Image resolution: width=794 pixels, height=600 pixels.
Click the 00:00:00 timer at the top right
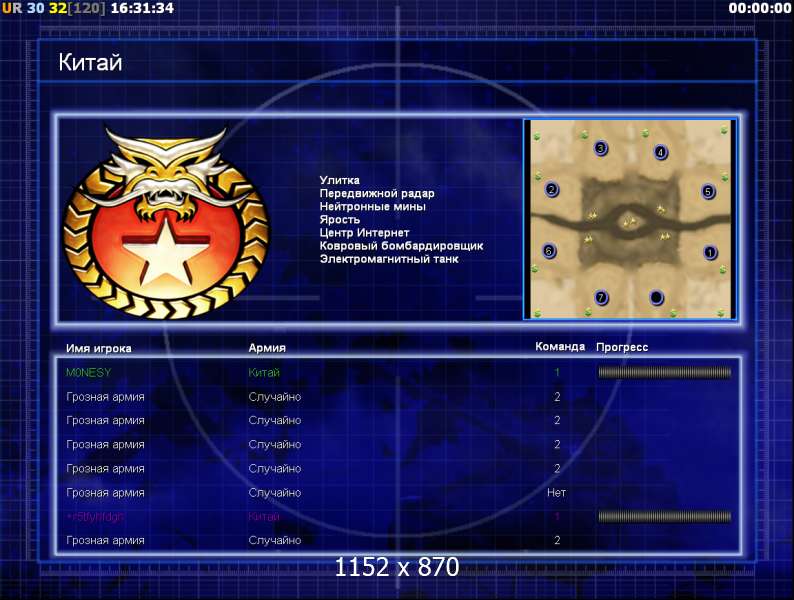[760, 8]
